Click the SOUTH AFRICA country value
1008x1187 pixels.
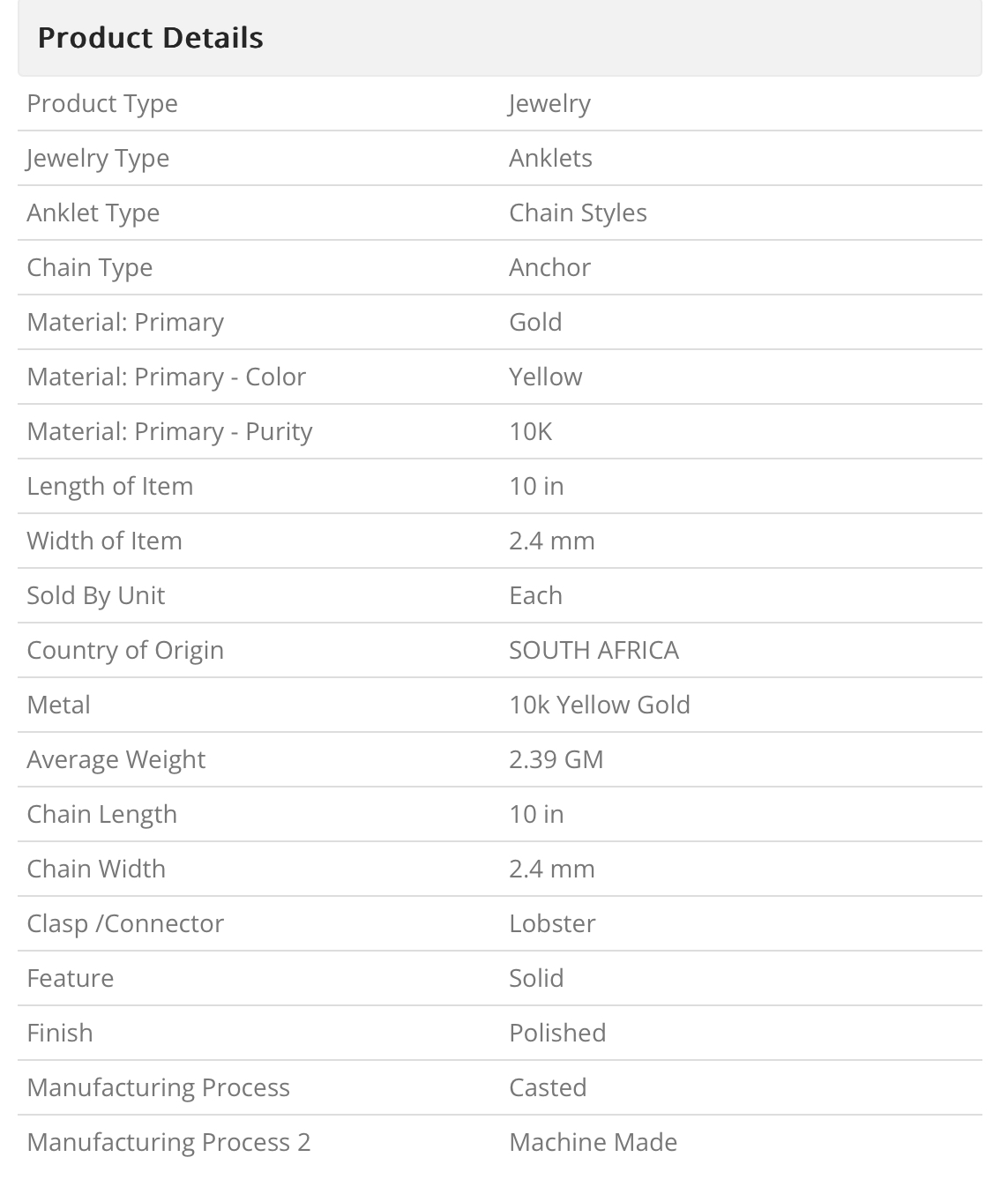[594, 651]
